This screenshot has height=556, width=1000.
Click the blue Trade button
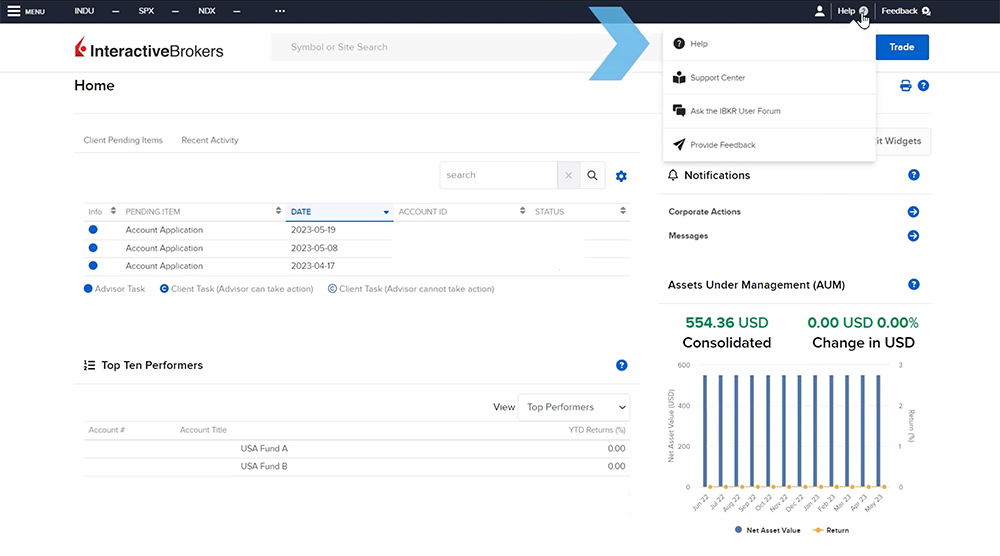901,47
